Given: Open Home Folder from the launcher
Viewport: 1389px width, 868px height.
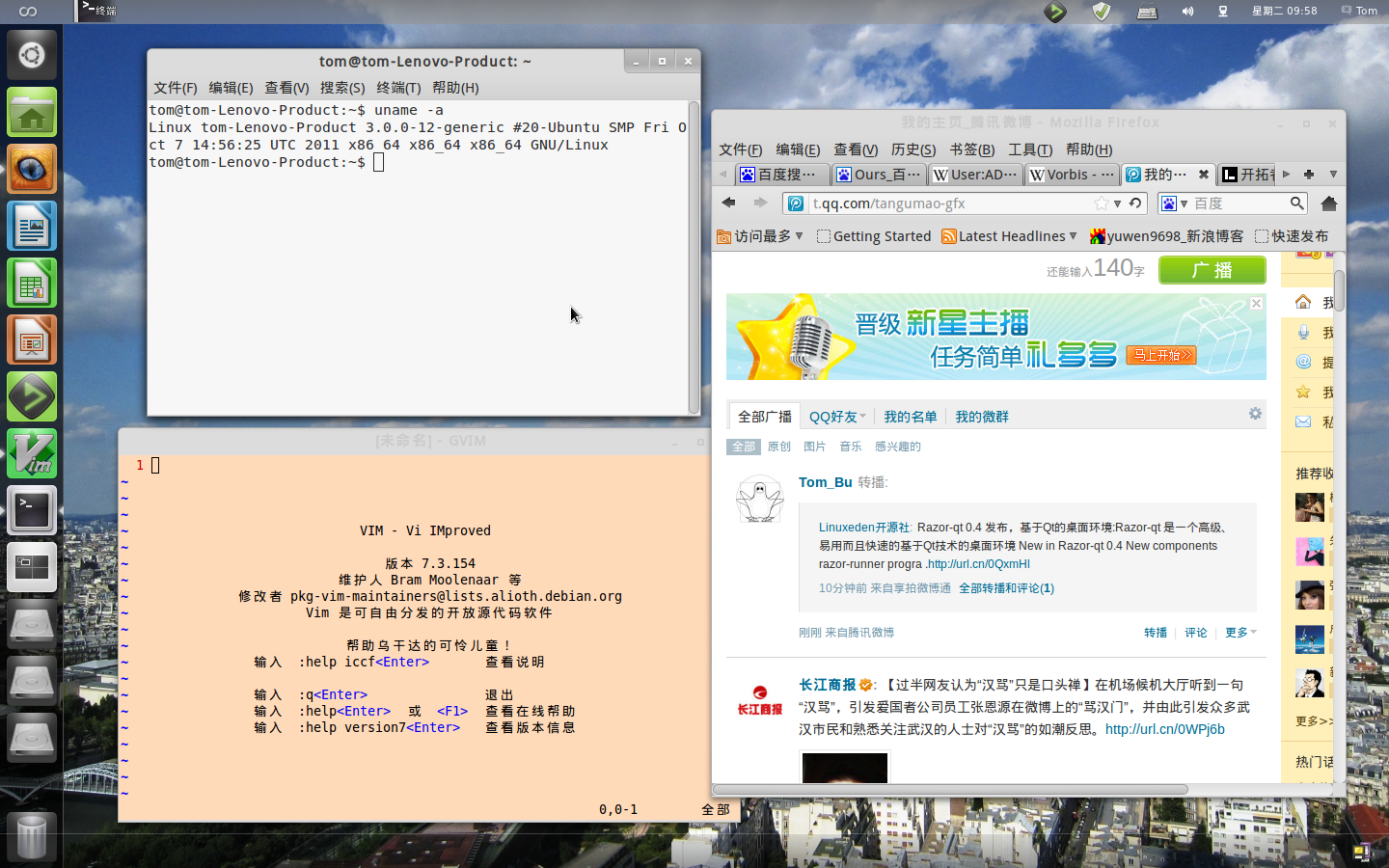Looking at the screenshot, I should [32, 113].
